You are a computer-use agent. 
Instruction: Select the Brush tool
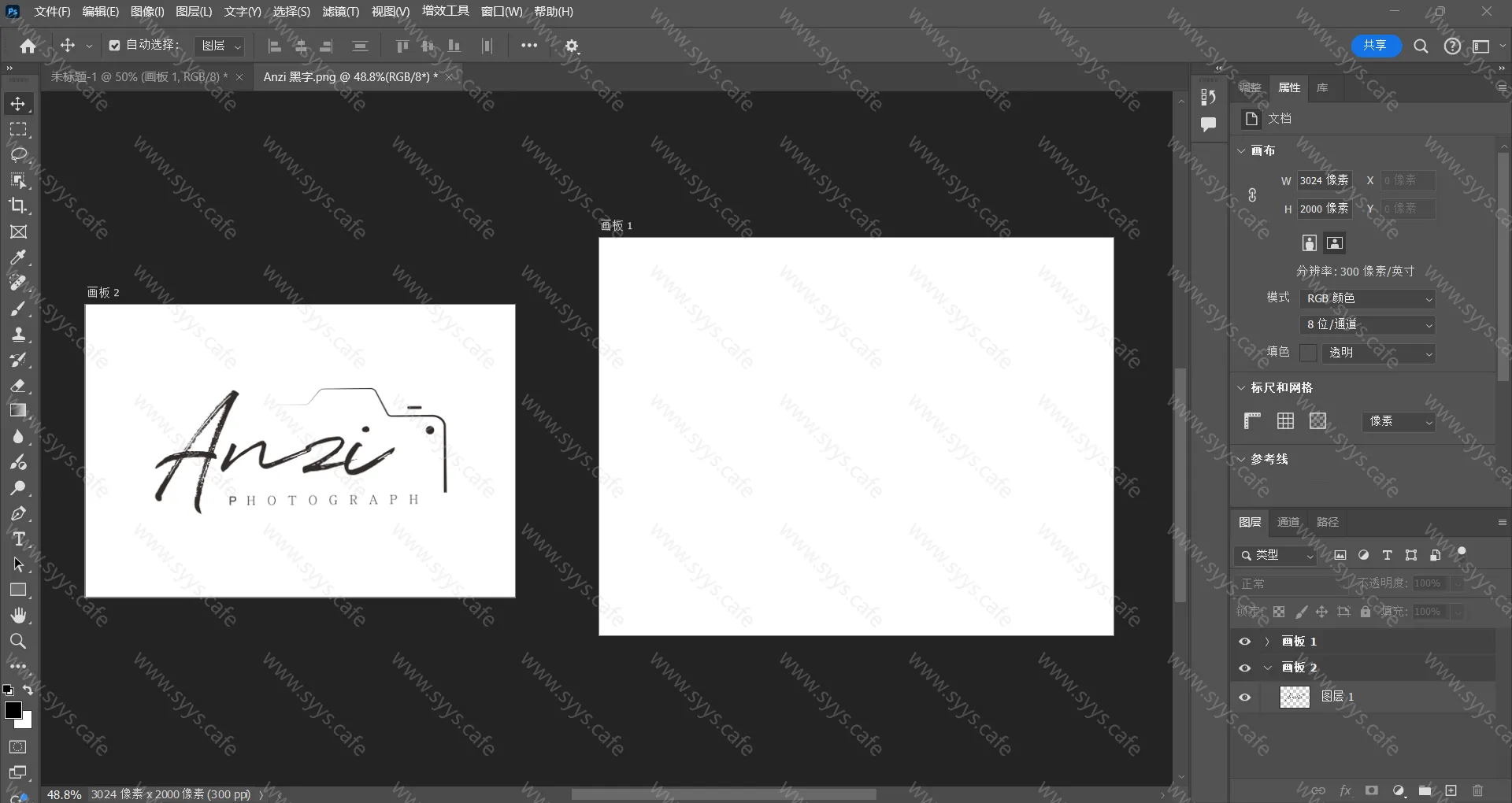18,309
